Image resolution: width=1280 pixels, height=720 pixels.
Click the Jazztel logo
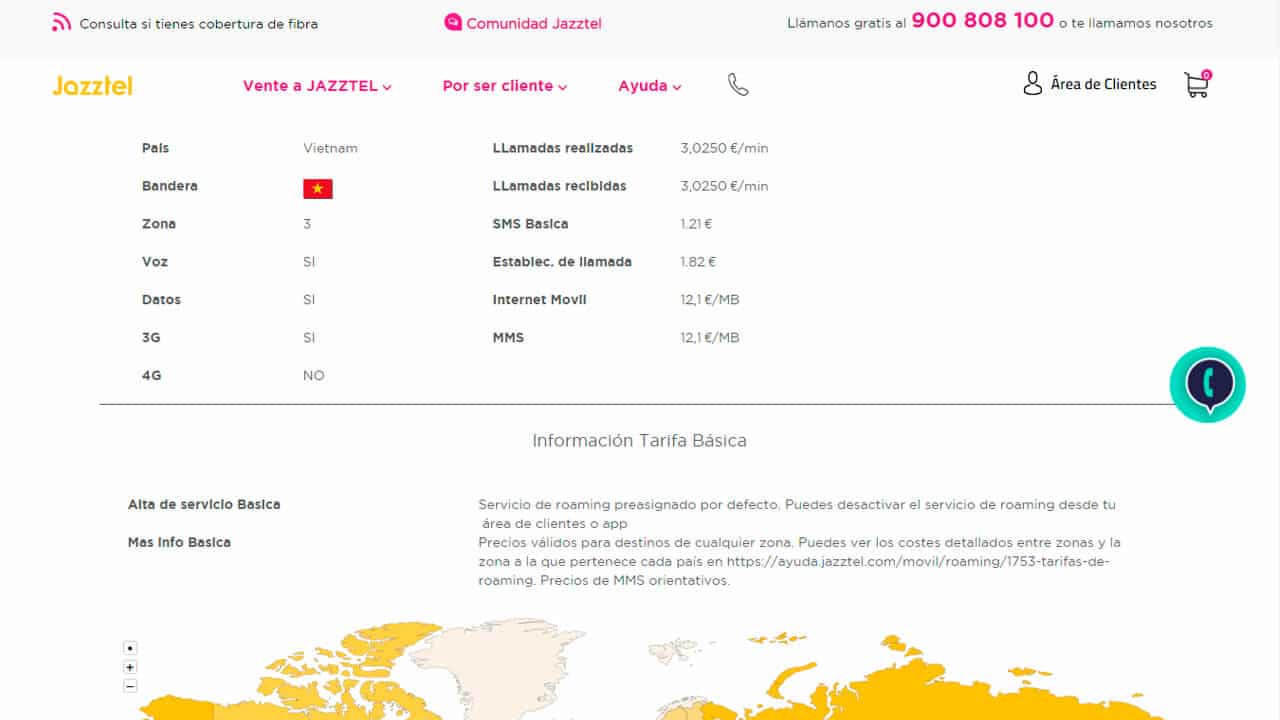(x=92, y=86)
